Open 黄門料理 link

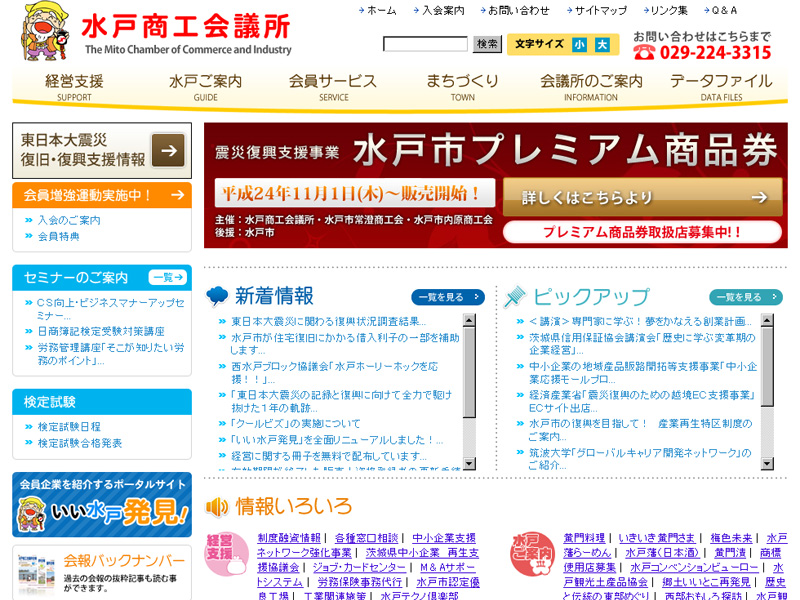584,538
